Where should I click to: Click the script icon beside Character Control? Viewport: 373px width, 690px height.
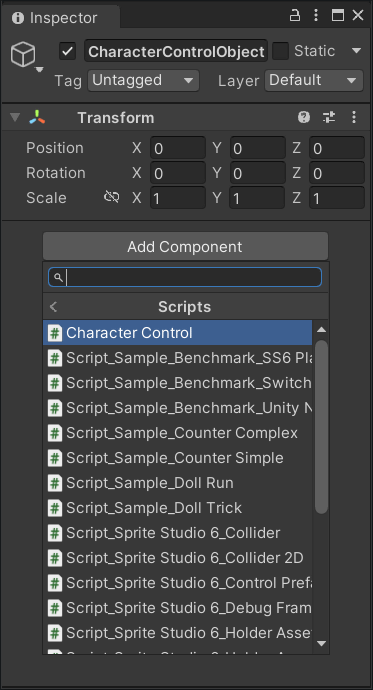[55, 333]
